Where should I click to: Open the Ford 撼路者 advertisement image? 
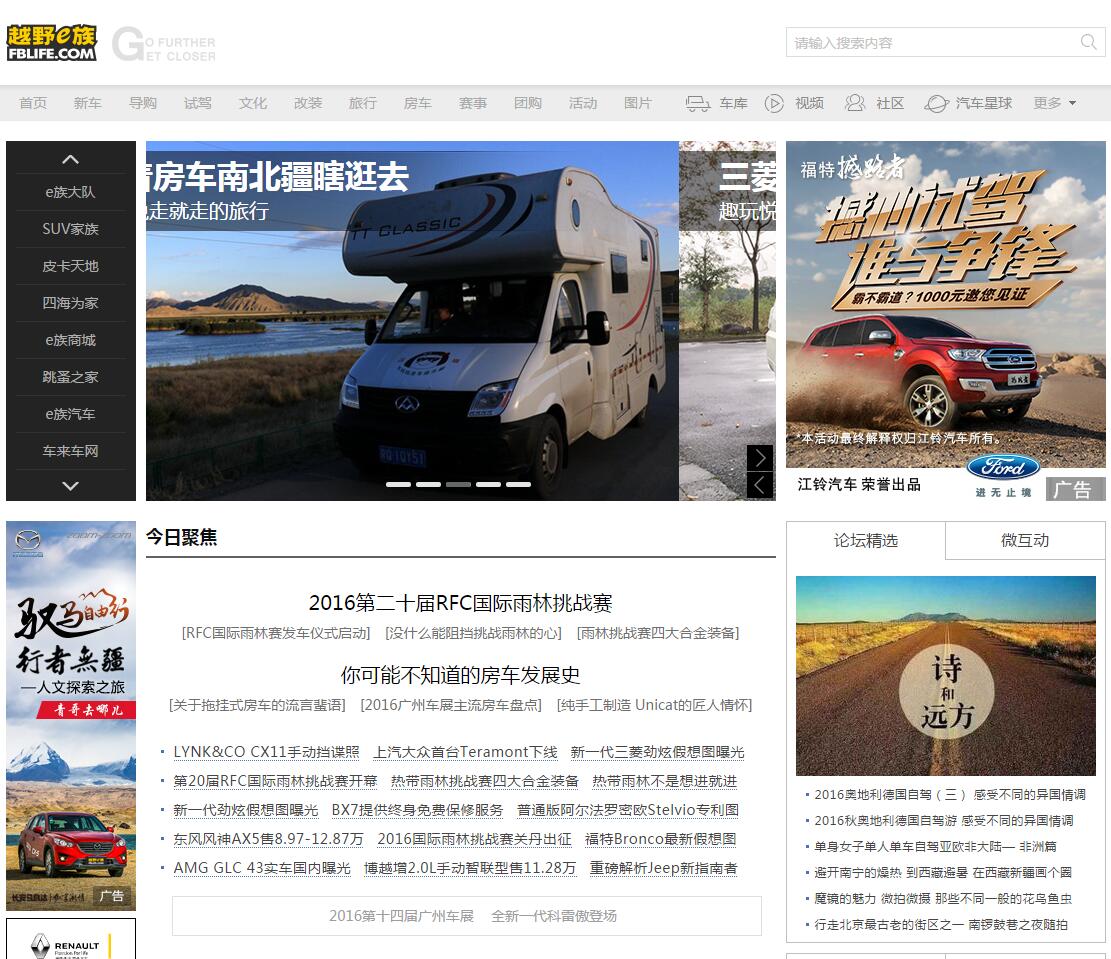945,321
